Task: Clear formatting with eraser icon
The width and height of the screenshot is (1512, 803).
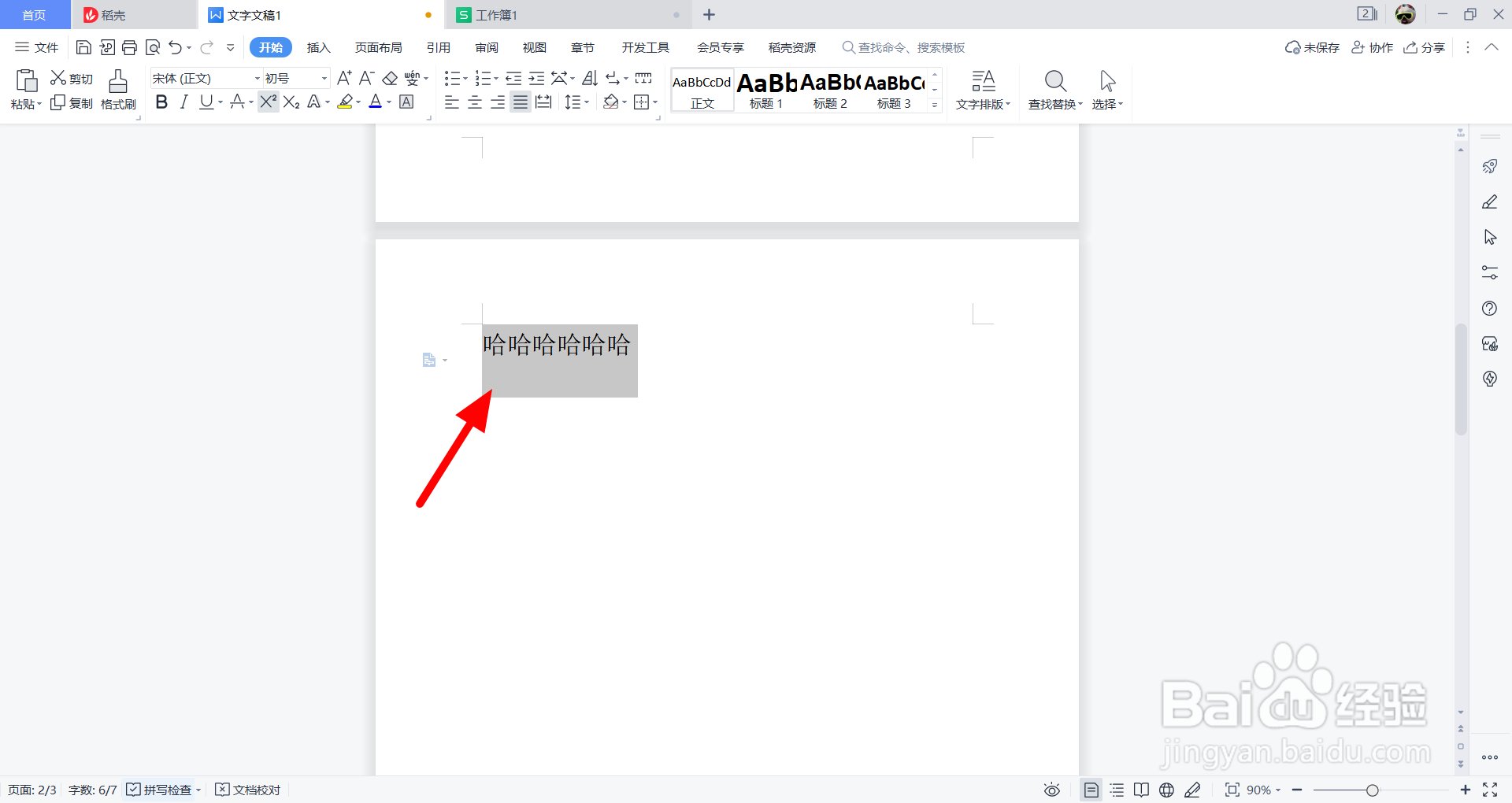Action: 390,78
